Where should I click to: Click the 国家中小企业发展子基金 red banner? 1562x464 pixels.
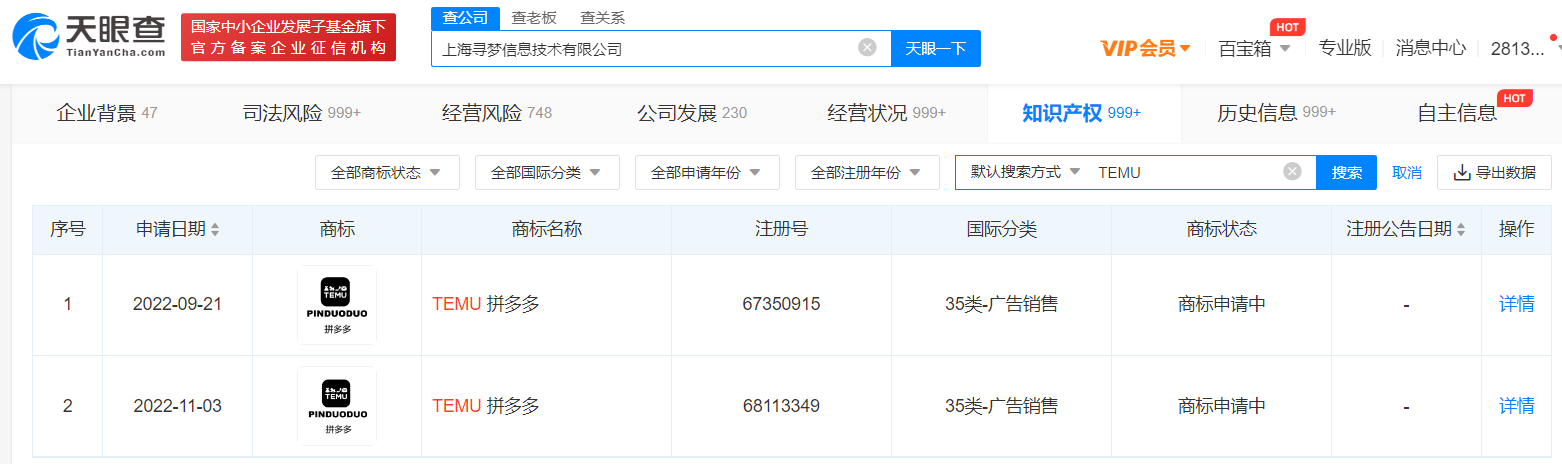click(288, 37)
